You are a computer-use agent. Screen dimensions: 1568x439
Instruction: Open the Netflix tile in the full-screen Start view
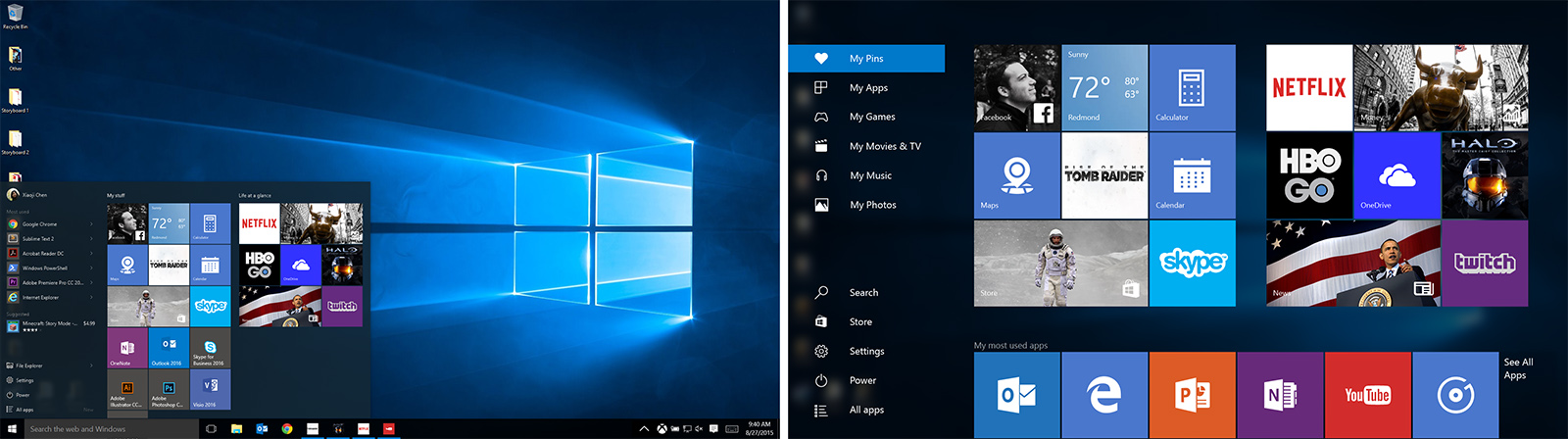[1309, 88]
